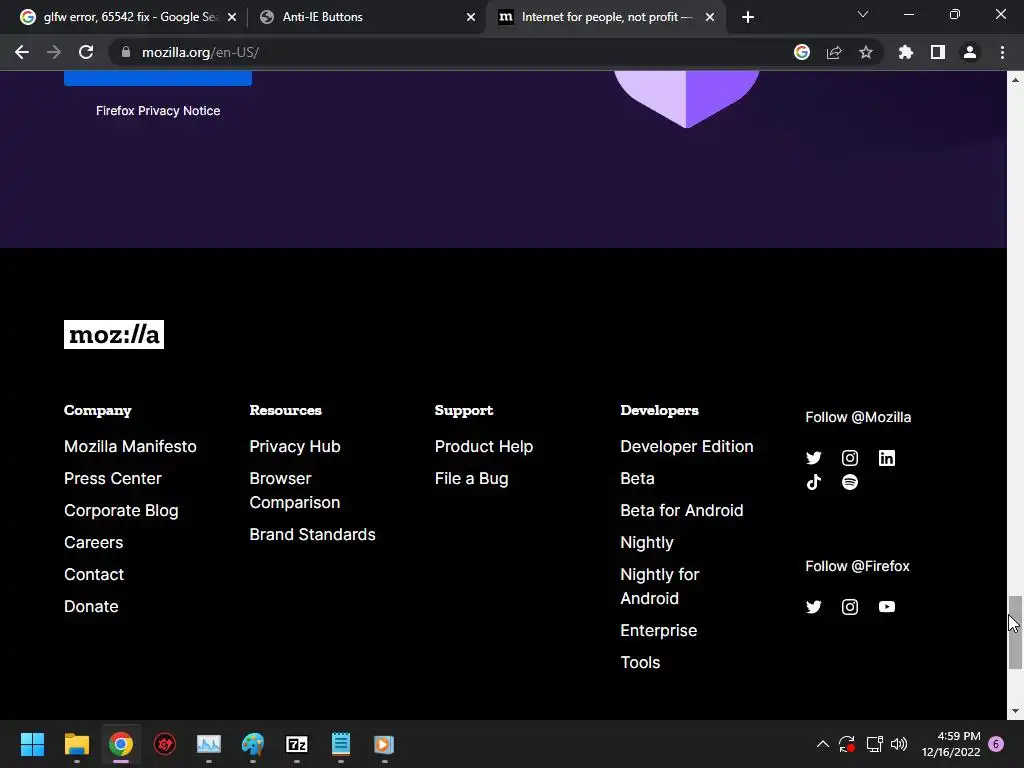The width and height of the screenshot is (1024, 768).
Task: Open the developer Tools link
Action: tap(640, 662)
